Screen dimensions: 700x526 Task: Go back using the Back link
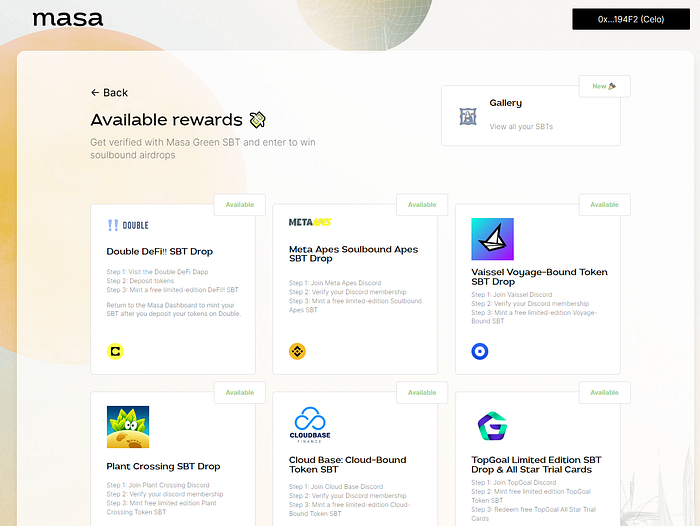pyautogui.click(x=109, y=92)
